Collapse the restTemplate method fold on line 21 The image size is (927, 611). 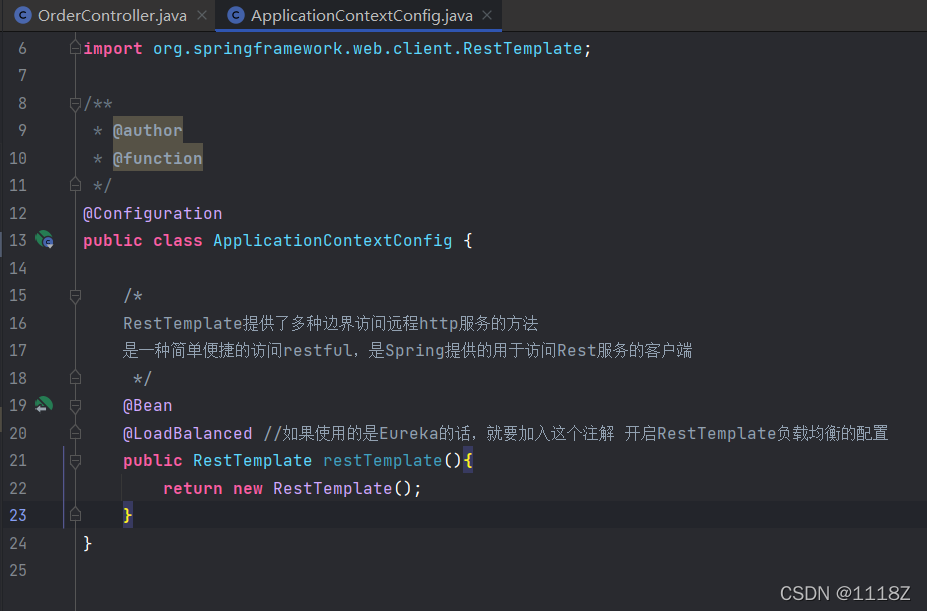pos(75,461)
